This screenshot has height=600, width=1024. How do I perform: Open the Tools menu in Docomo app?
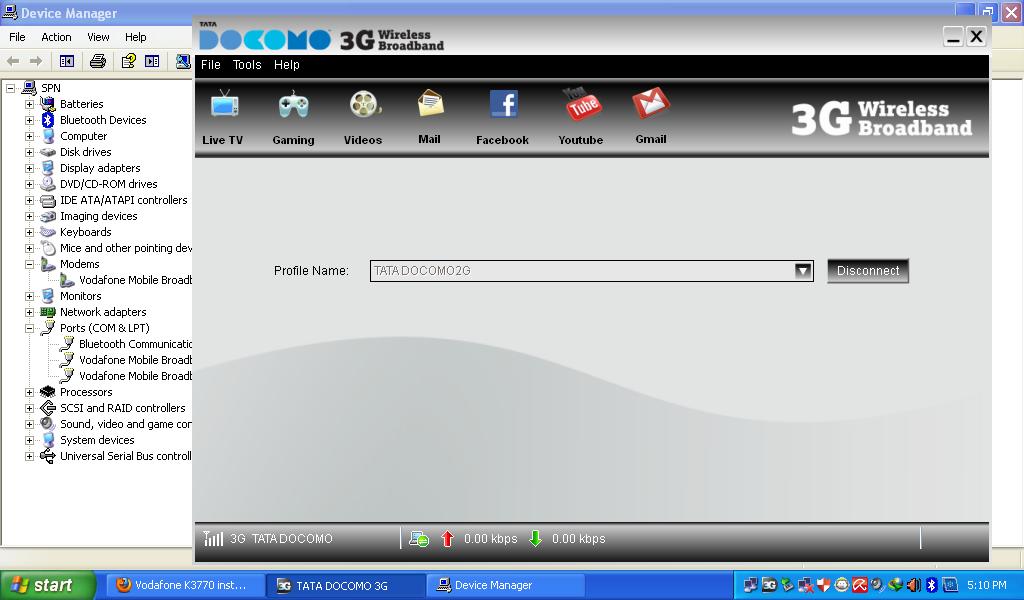click(x=247, y=65)
